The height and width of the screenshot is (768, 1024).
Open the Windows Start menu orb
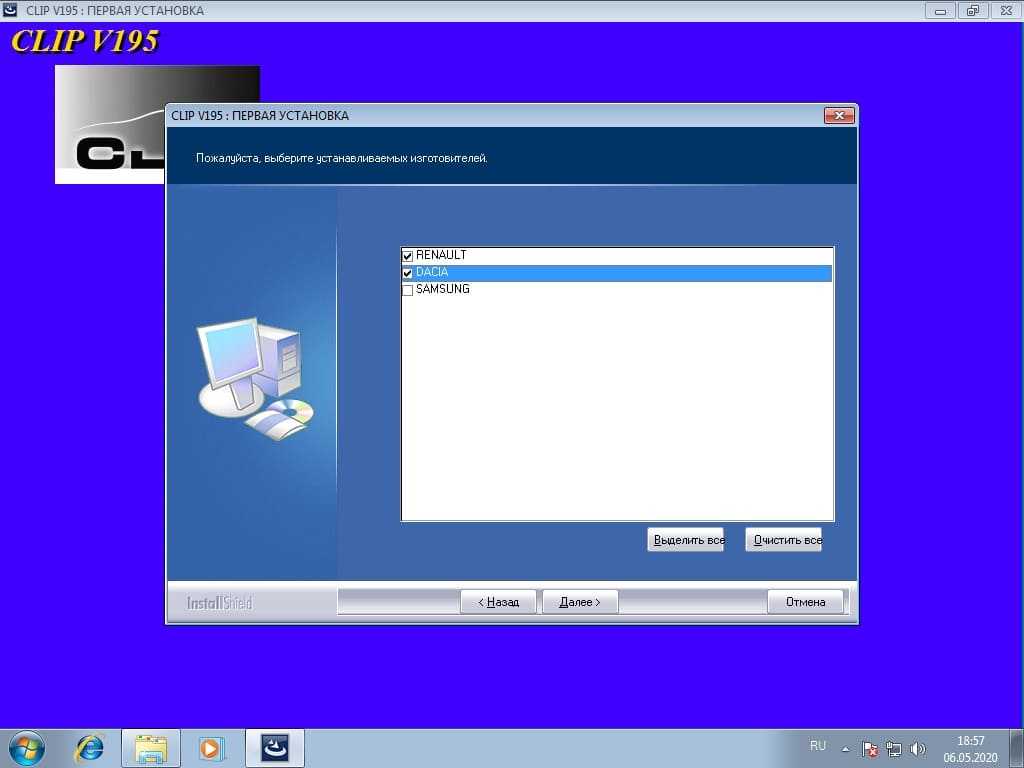(26, 747)
